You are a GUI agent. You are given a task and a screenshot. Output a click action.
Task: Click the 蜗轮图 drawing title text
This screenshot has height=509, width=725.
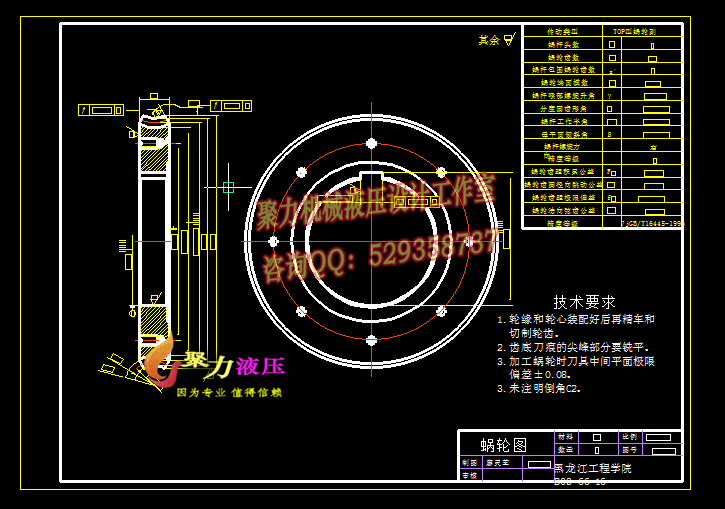point(504,445)
